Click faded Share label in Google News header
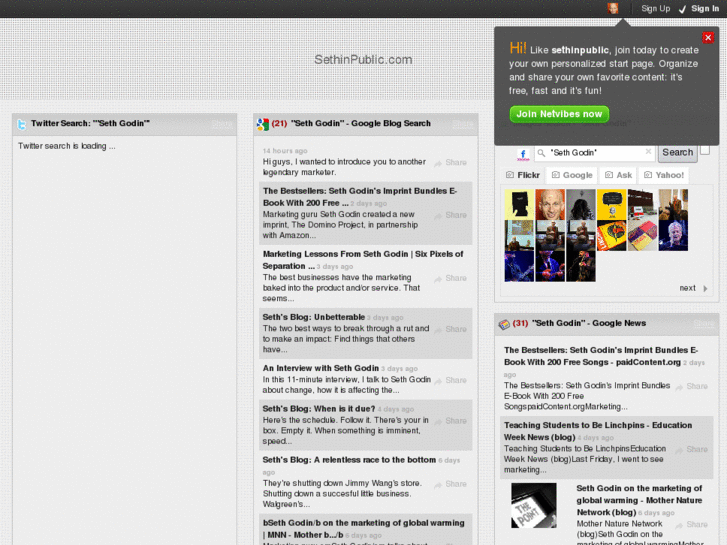The width and height of the screenshot is (727, 545). point(704,323)
